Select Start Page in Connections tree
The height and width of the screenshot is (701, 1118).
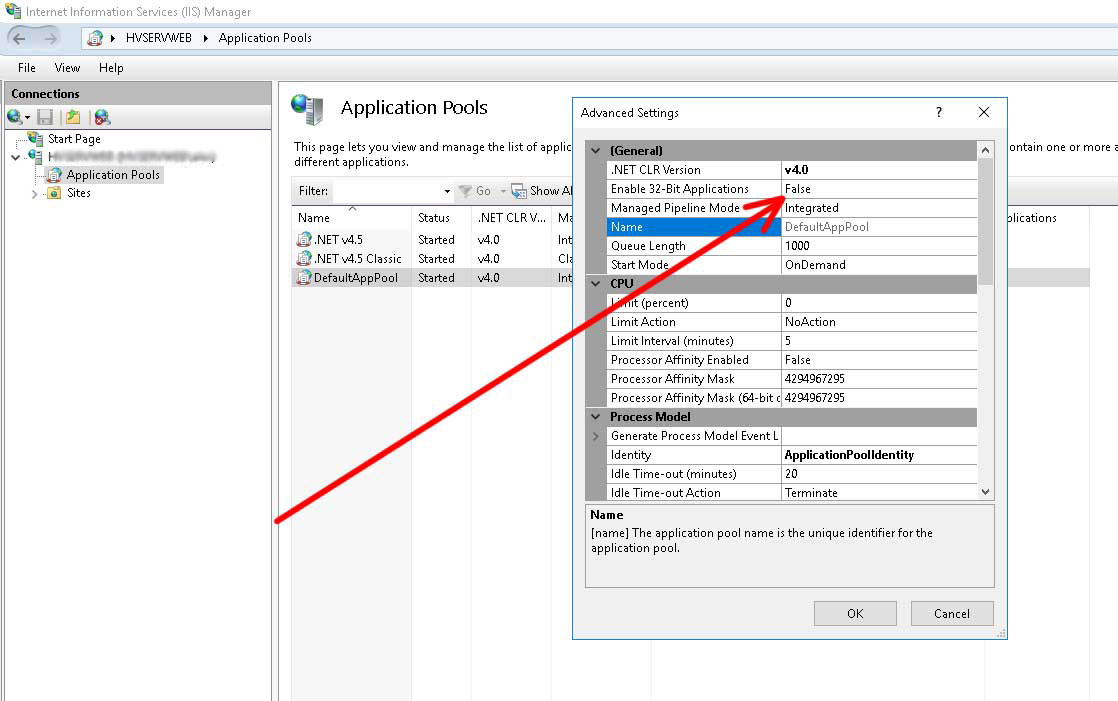click(74, 139)
